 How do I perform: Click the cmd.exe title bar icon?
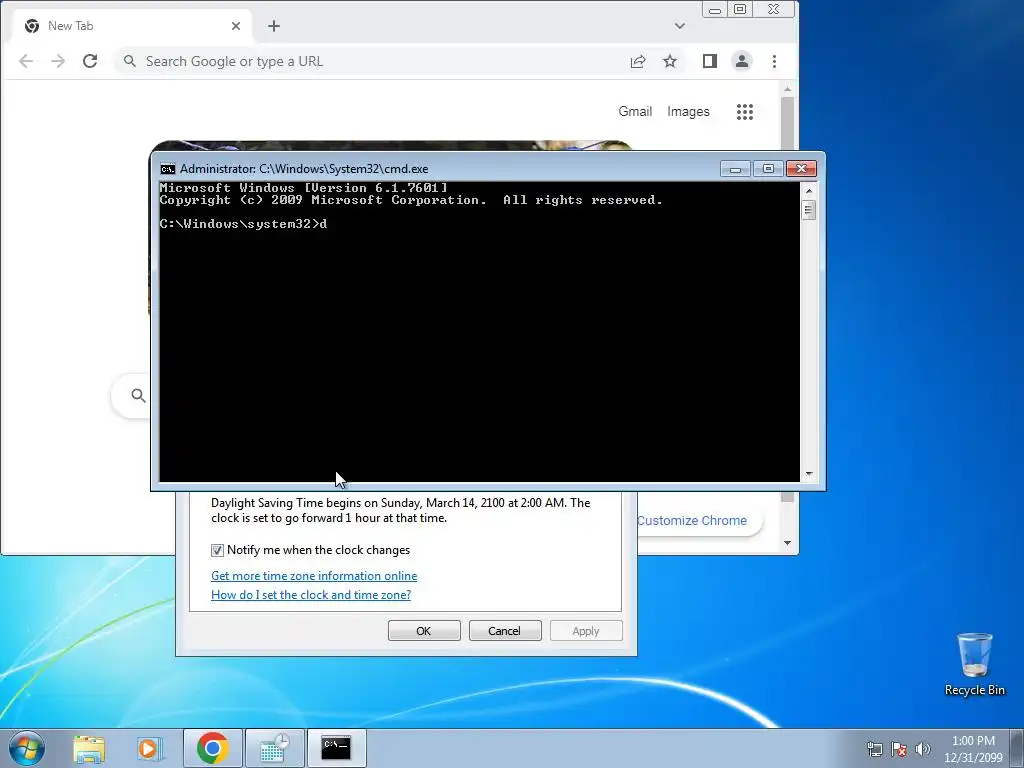tap(168, 169)
